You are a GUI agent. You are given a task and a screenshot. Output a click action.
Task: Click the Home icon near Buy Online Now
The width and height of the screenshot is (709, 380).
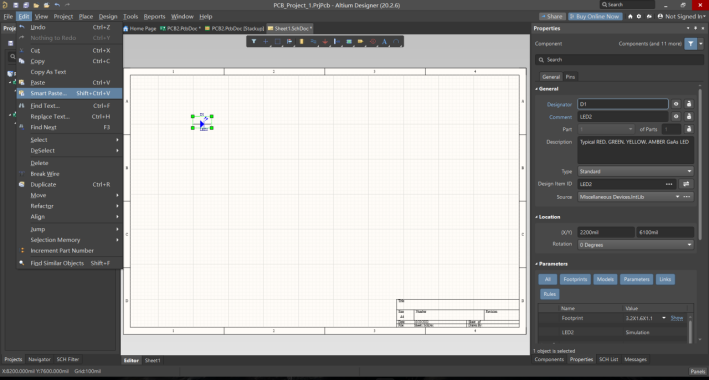[x=630, y=16]
